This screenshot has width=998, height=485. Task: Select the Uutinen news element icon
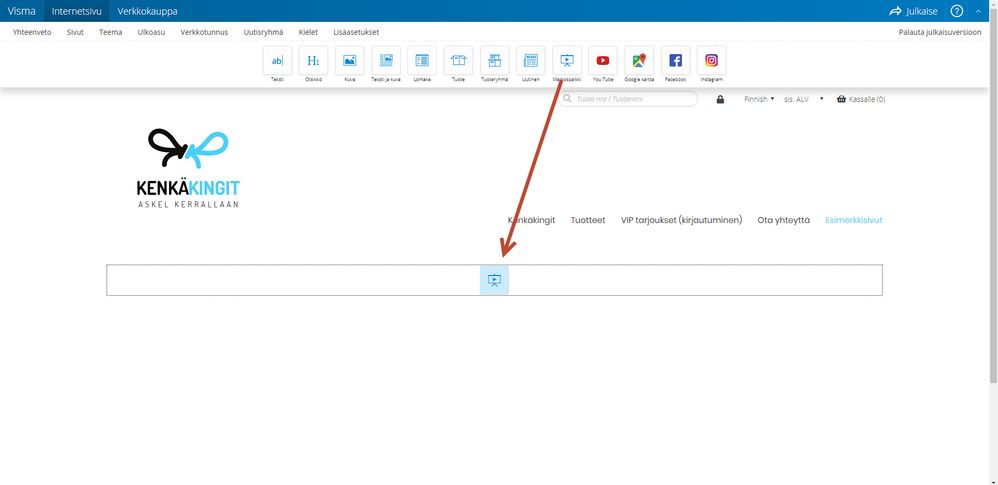(x=531, y=60)
